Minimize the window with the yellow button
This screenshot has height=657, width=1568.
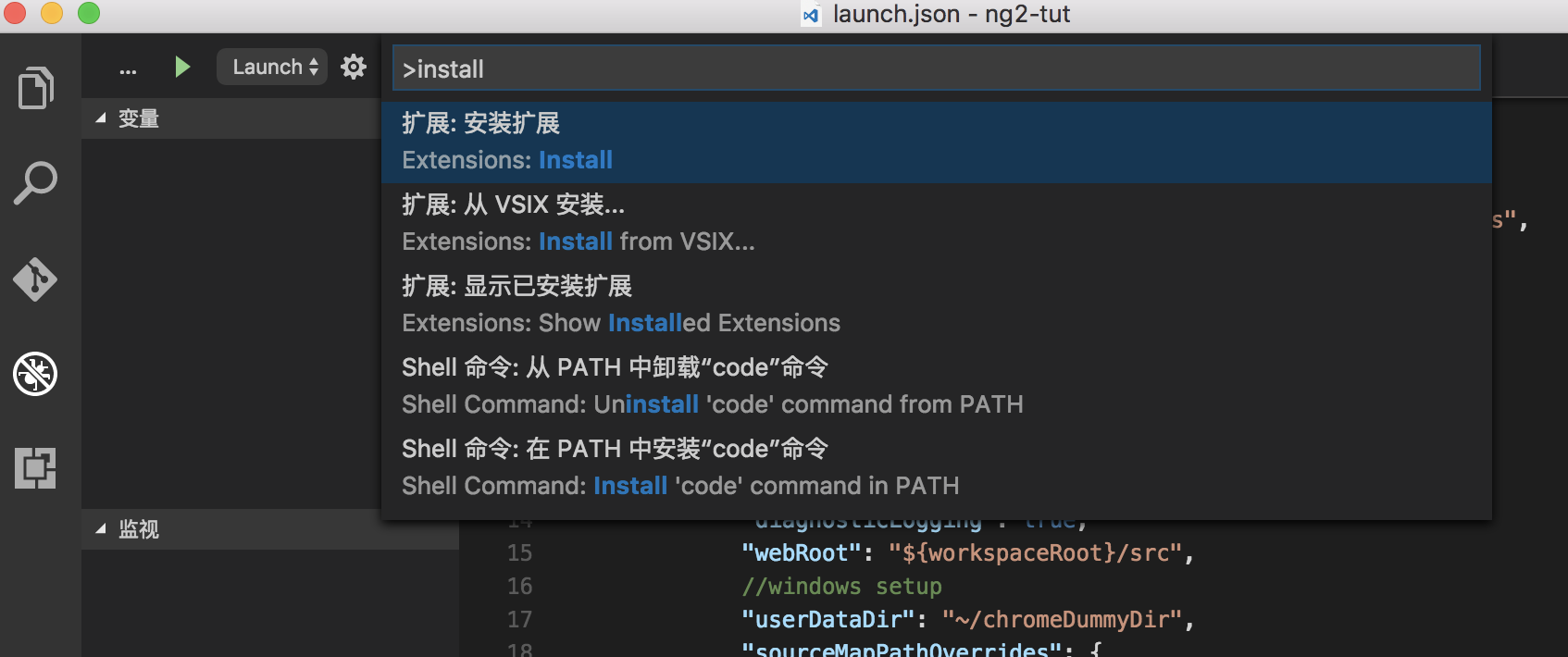coord(52,13)
